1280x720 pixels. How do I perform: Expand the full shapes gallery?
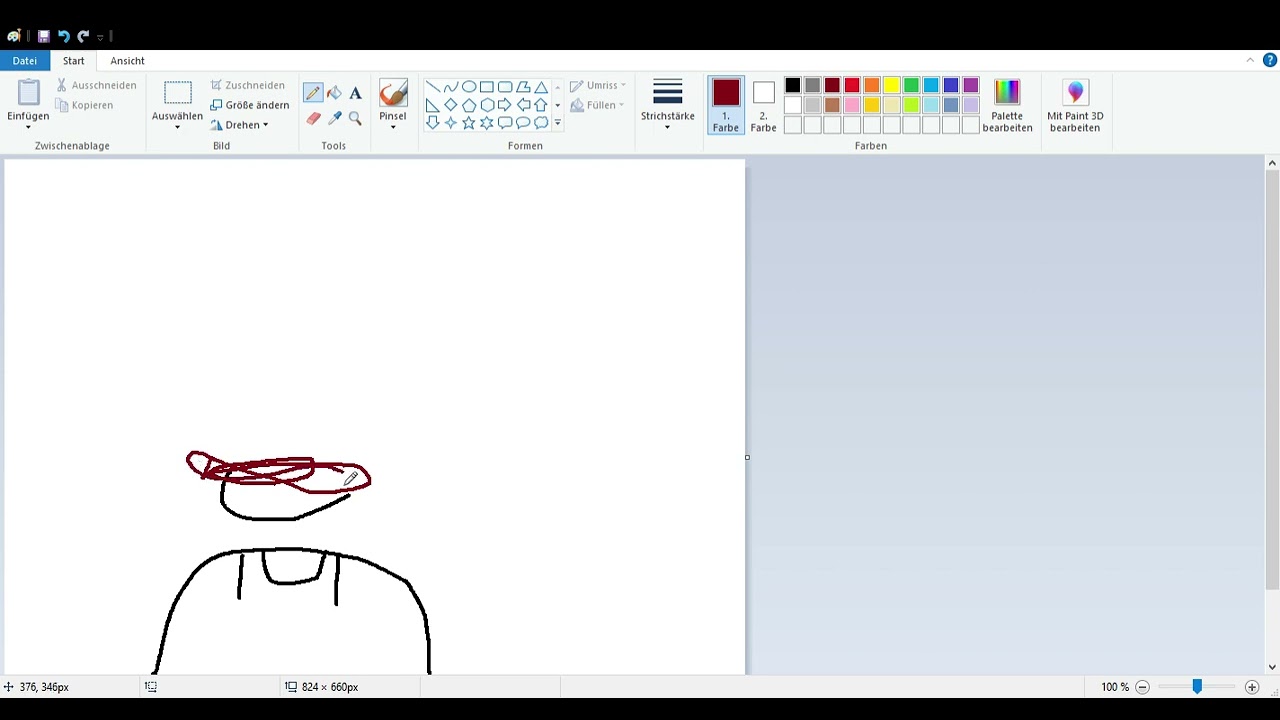tap(557, 123)
